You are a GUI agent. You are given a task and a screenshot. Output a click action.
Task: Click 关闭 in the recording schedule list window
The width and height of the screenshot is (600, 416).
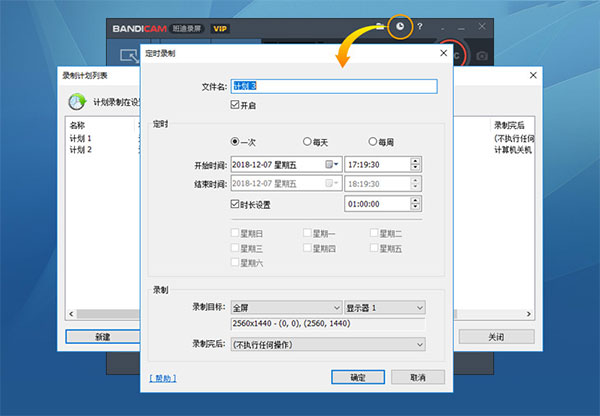pyautogui.click(x=496, y=337)
